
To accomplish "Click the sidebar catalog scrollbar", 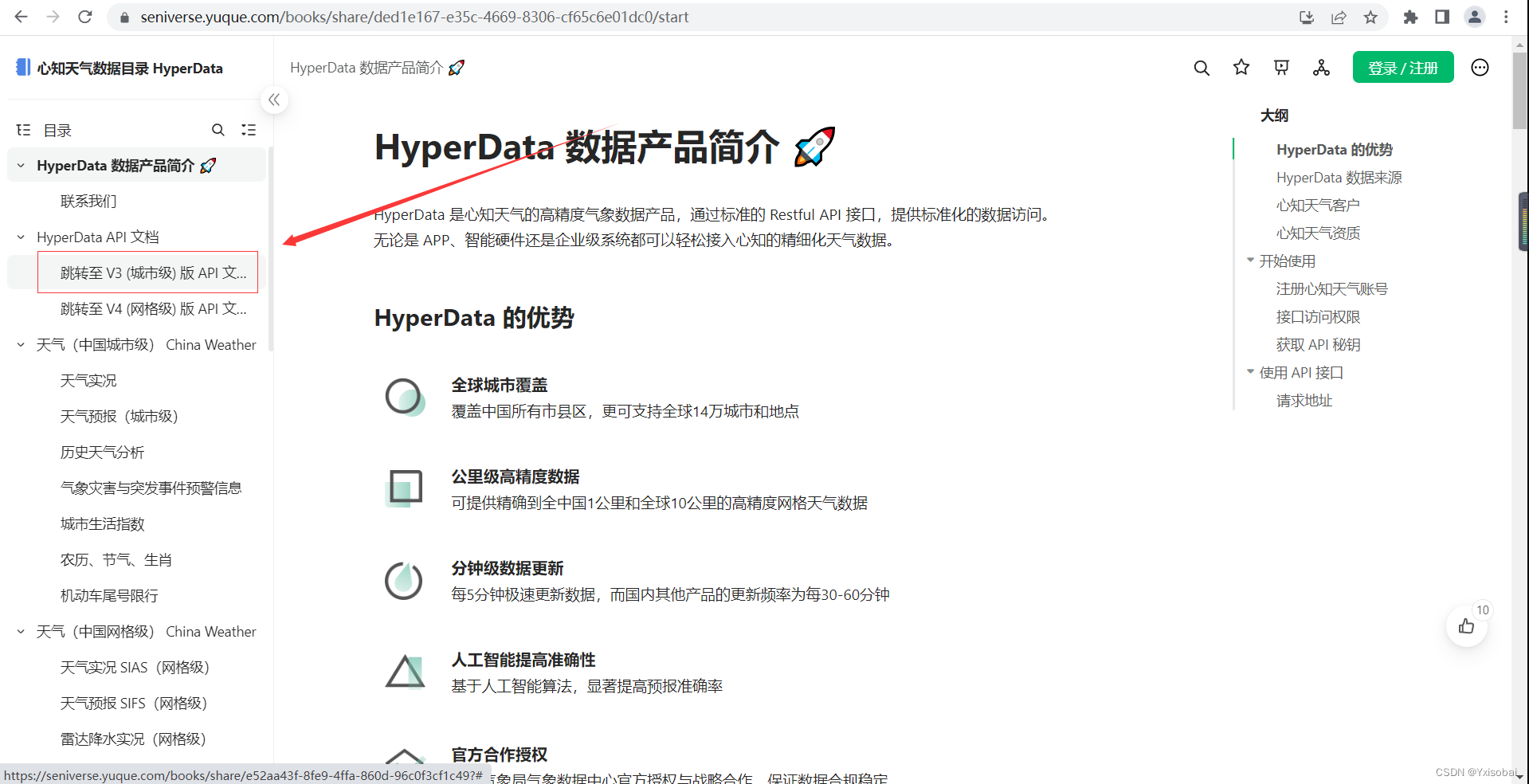I will point(271,249).
